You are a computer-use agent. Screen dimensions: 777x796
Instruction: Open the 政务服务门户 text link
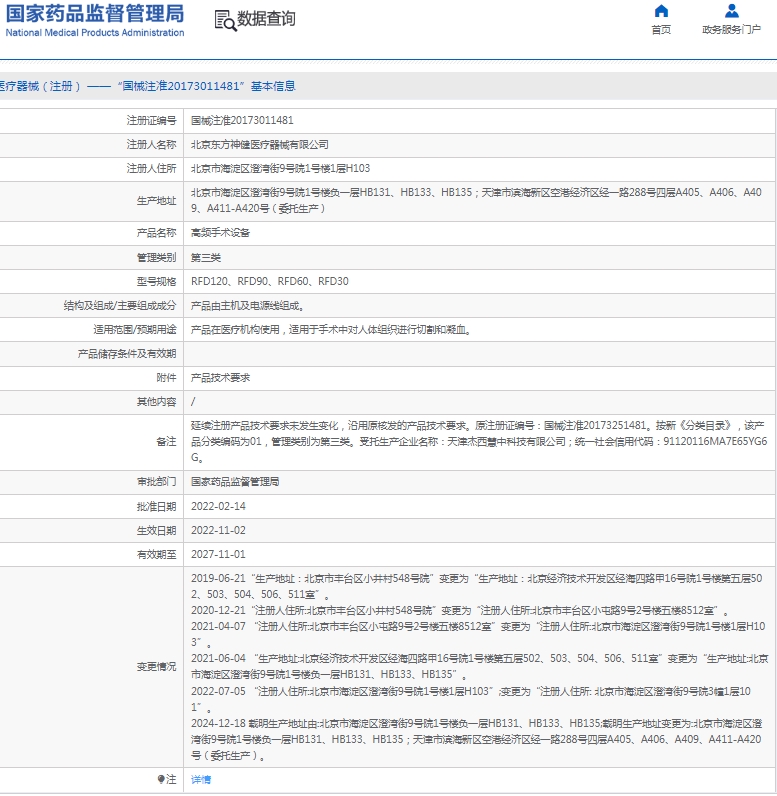(731, 30)
